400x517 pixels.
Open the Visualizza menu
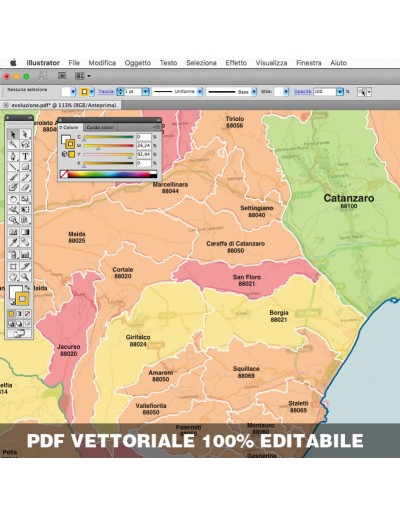tap(271, 63)
